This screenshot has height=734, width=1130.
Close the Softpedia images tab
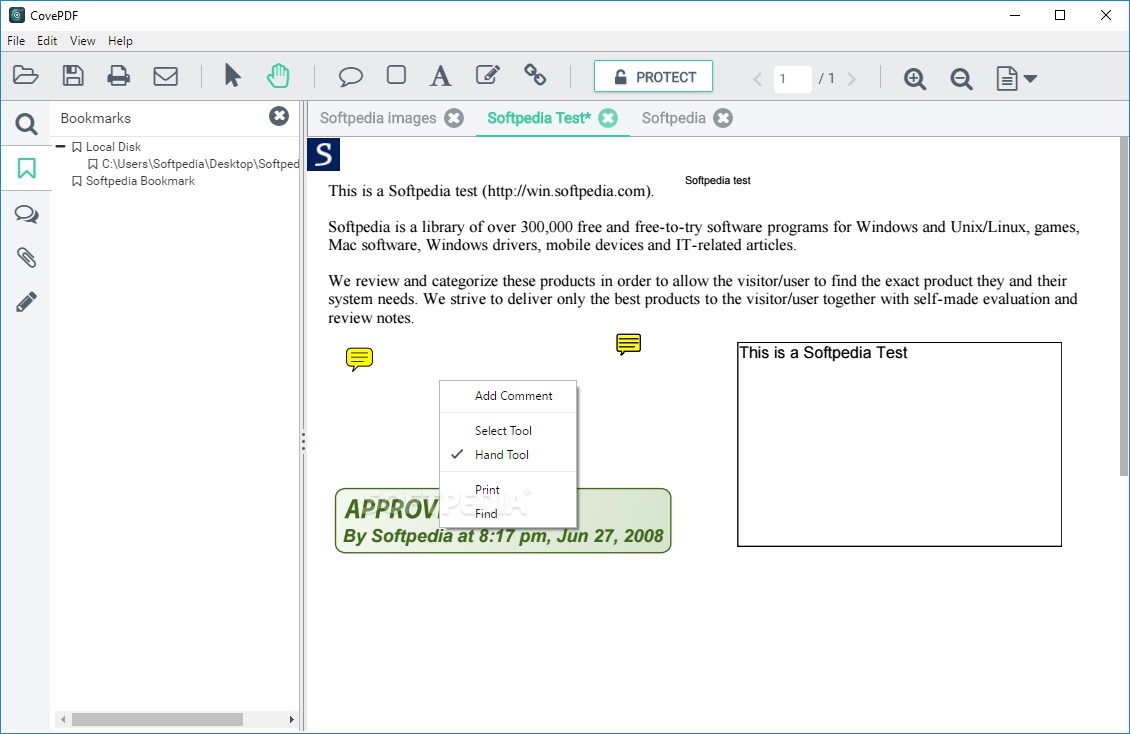(x=454, y=118)
